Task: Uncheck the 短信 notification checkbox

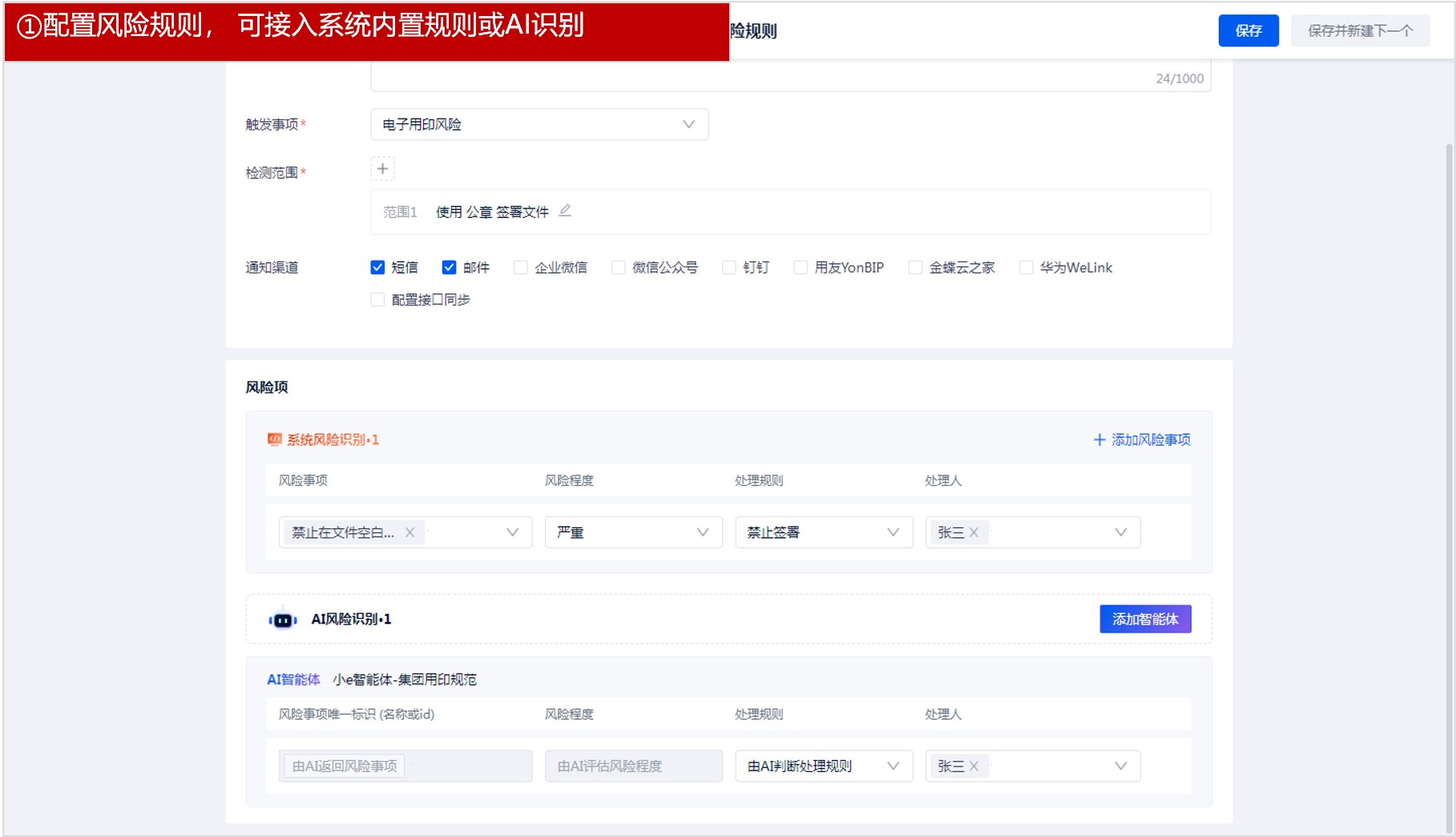Action: click(377, 268)
